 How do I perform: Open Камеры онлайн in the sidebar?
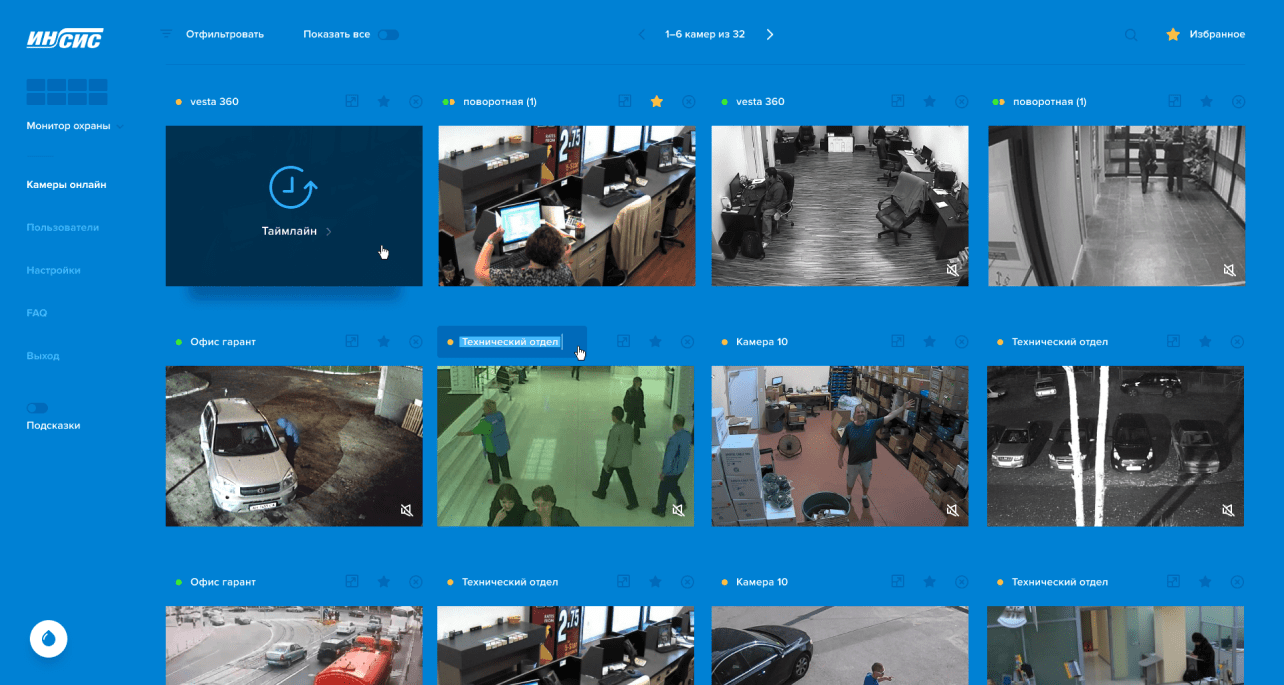(66, 185)
